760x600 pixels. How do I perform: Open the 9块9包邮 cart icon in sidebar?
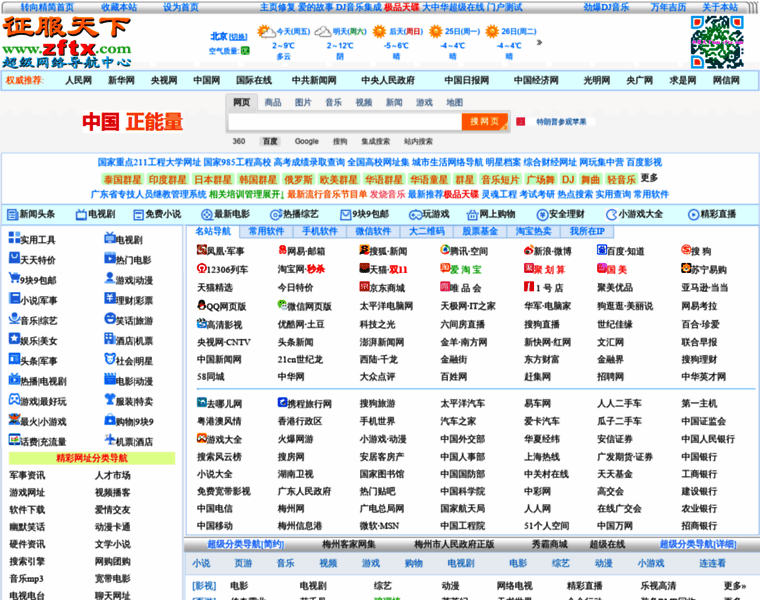[14, 278]
